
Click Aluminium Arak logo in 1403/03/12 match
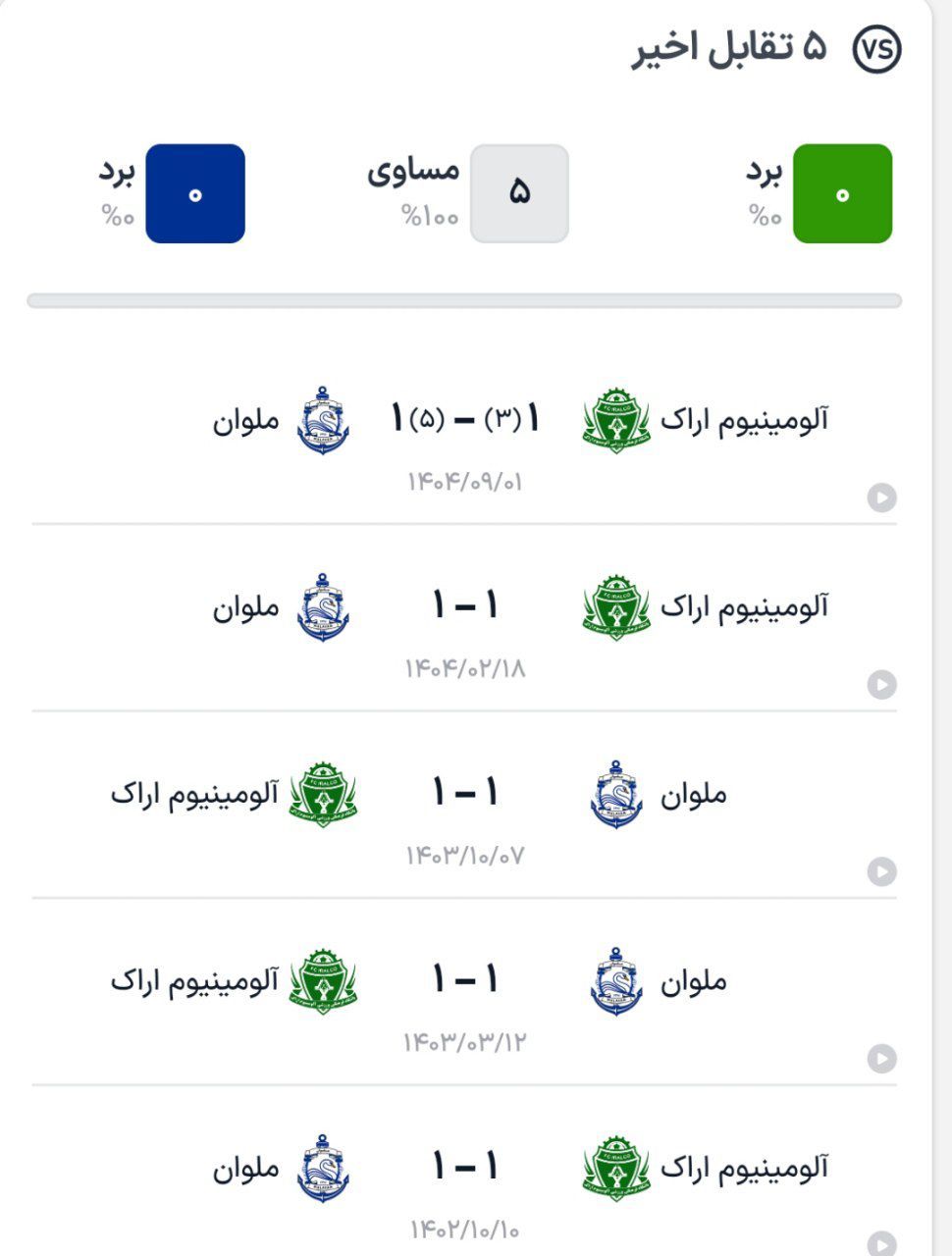point(323,981)
